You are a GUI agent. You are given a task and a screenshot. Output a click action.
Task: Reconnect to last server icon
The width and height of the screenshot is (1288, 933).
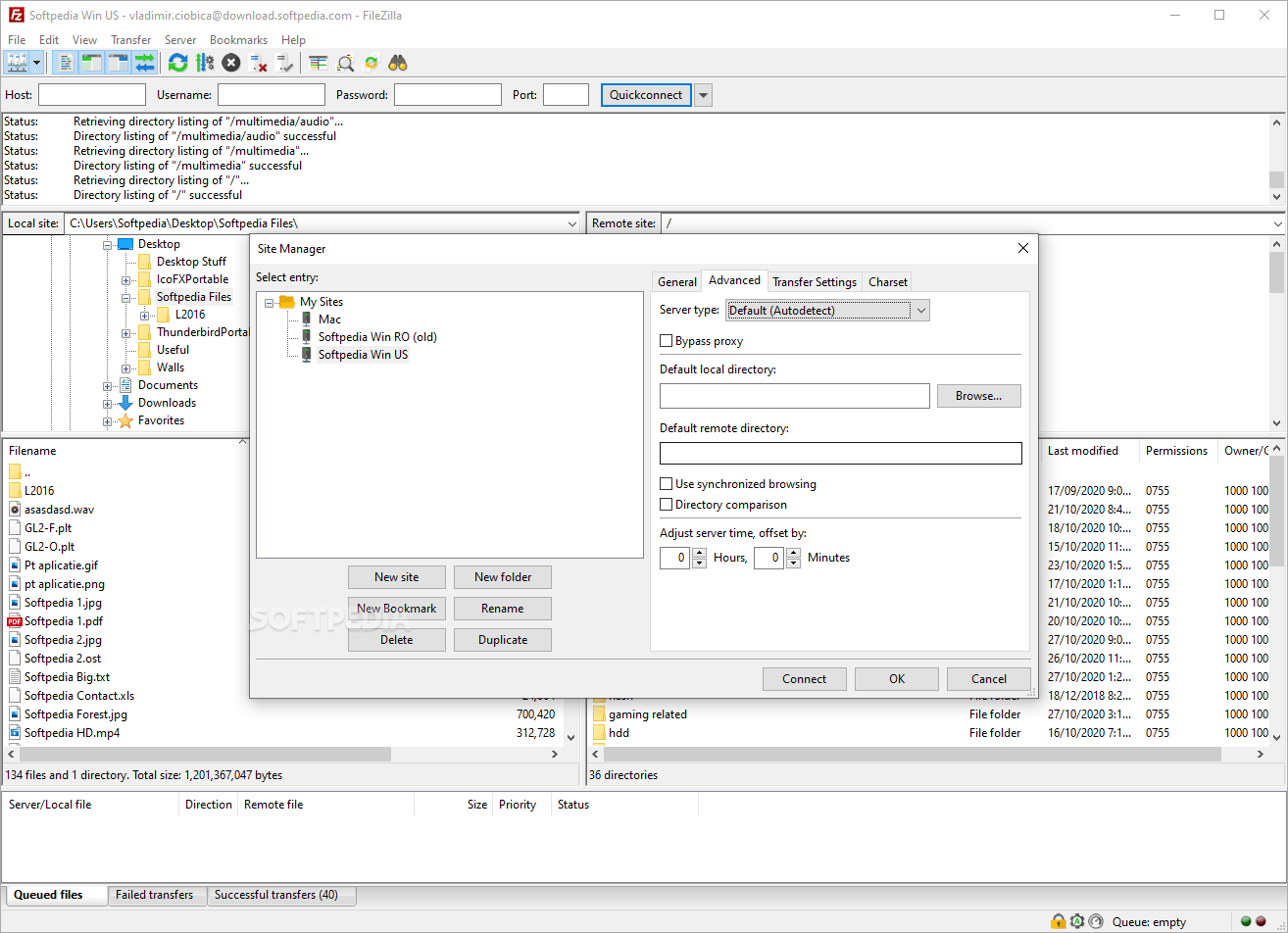(x=284, y=63)
